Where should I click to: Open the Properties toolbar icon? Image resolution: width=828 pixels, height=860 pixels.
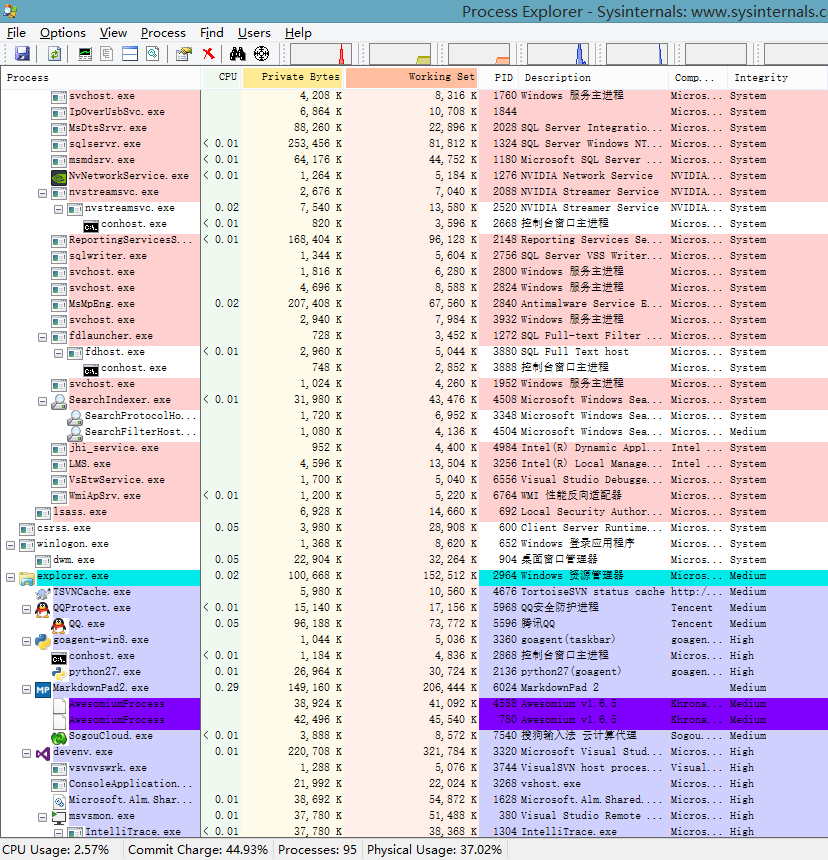tap(183, 54)
